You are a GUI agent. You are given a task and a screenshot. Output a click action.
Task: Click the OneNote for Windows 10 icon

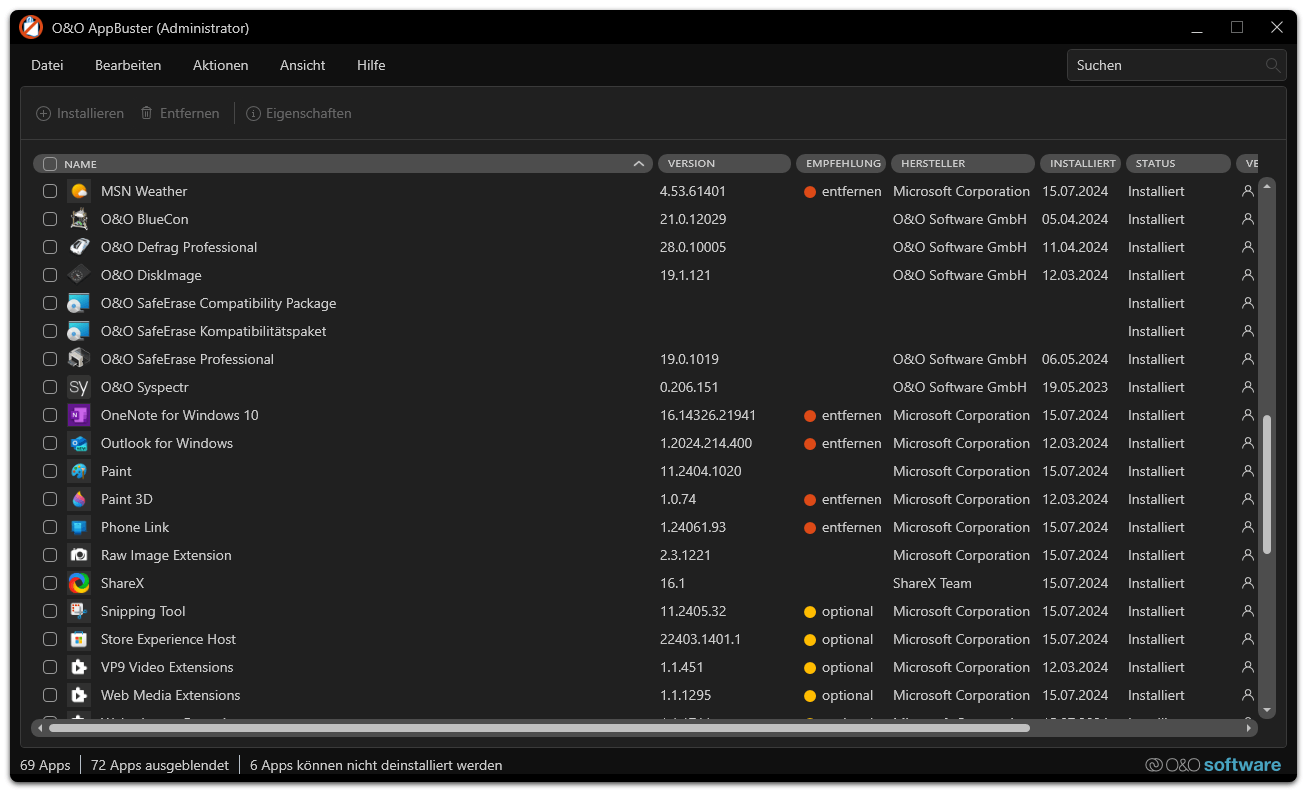(79, 415)
